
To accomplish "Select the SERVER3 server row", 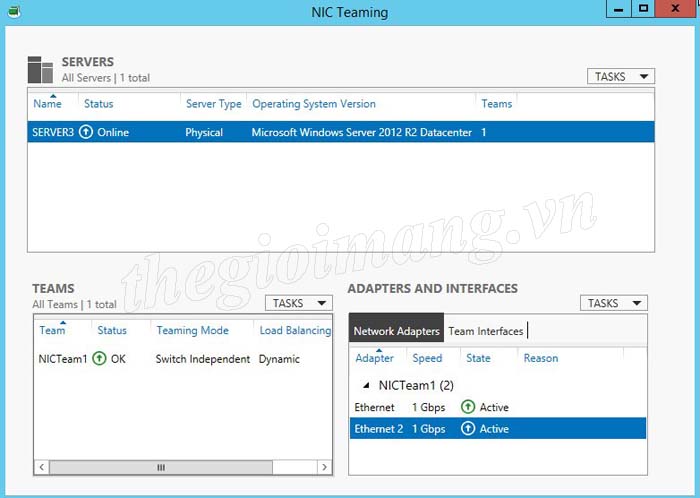I will click(341, 132).
